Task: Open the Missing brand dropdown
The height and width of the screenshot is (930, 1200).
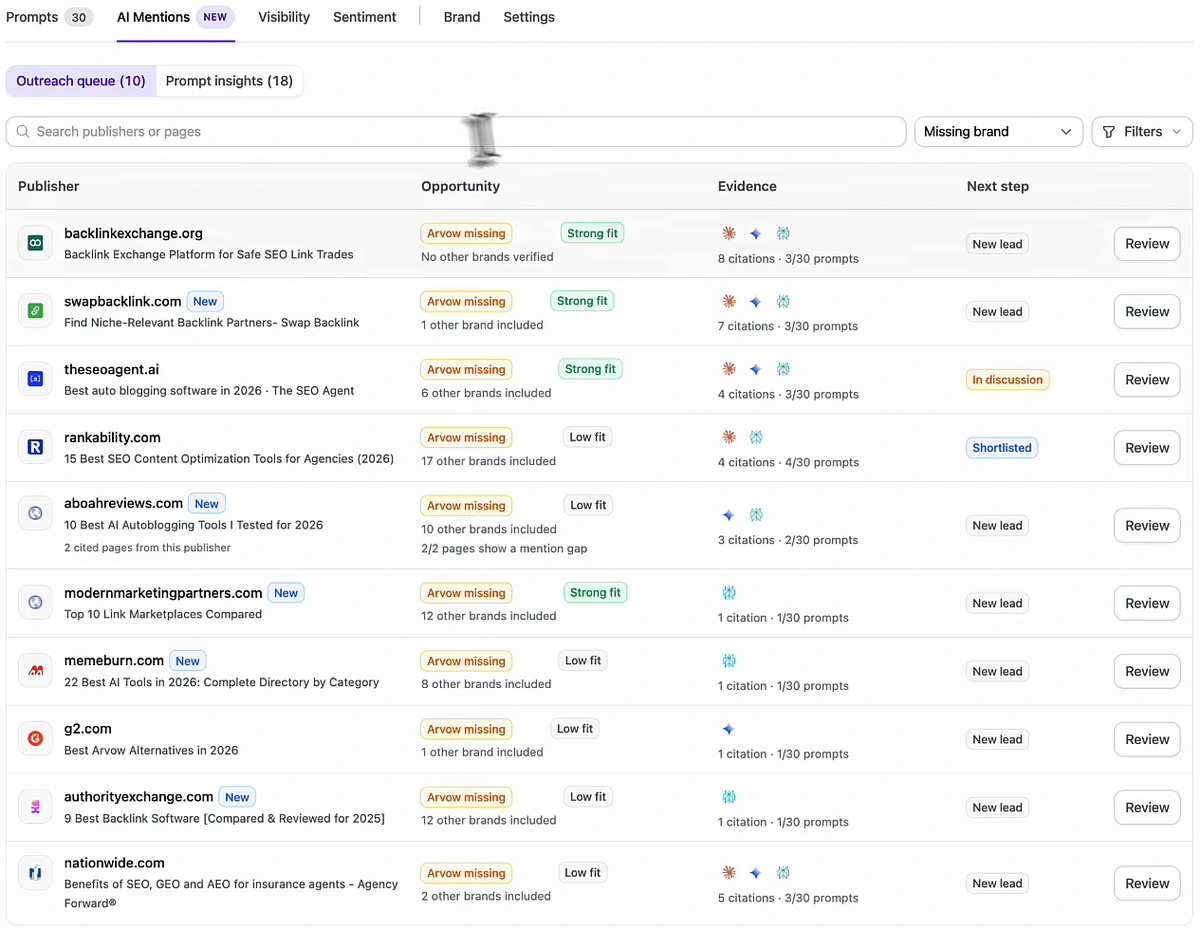Action: (x=998, y=132)
